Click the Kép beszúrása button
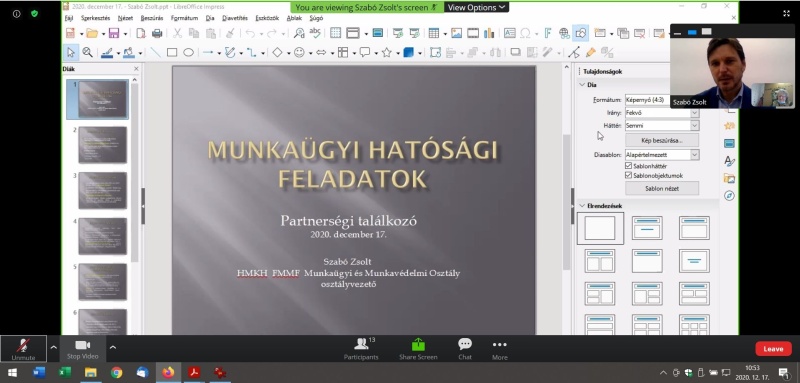Screen dimensions: 800x383 coord(662,140)
